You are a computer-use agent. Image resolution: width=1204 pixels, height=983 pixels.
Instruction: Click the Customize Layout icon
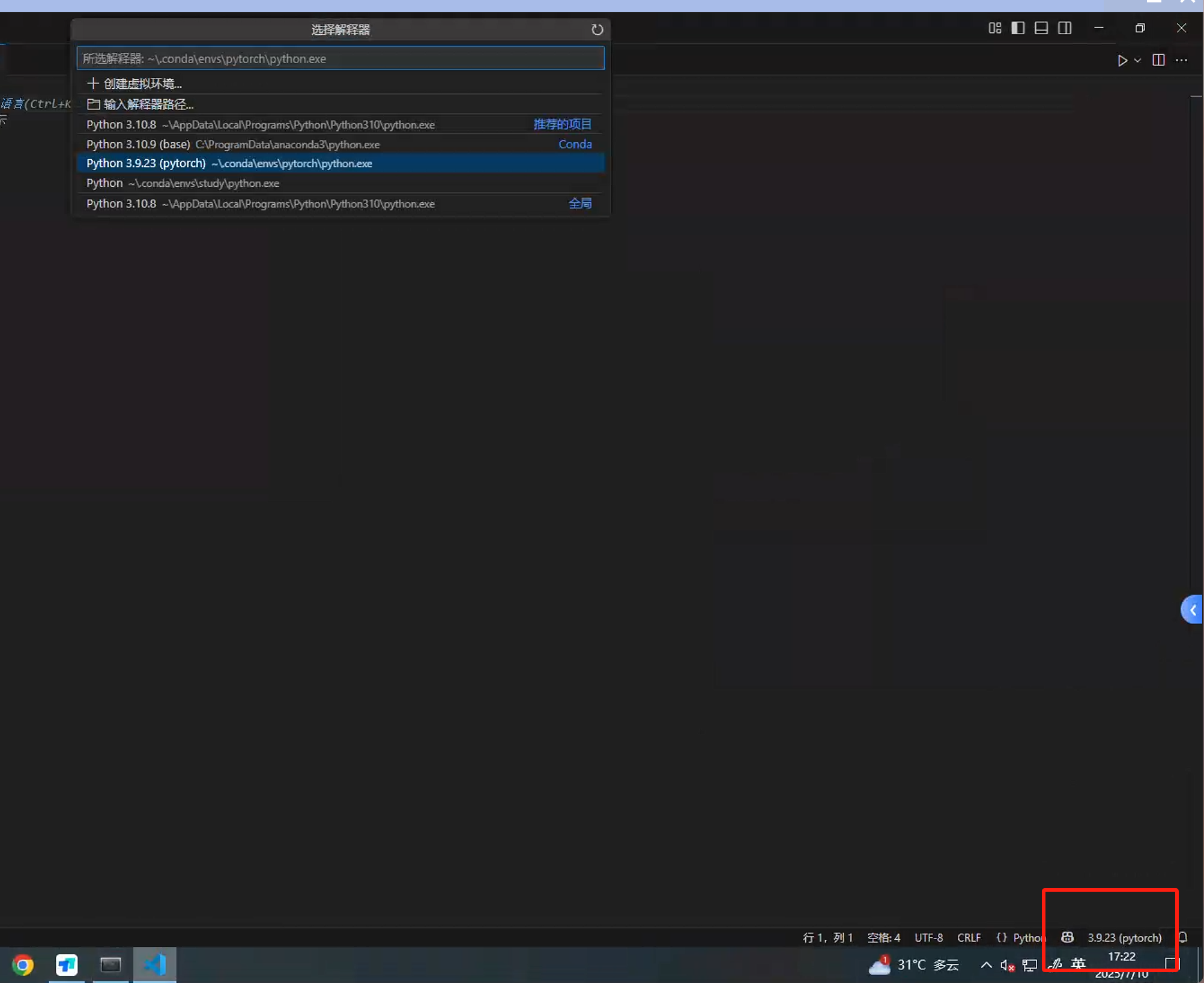click(994, 28)
